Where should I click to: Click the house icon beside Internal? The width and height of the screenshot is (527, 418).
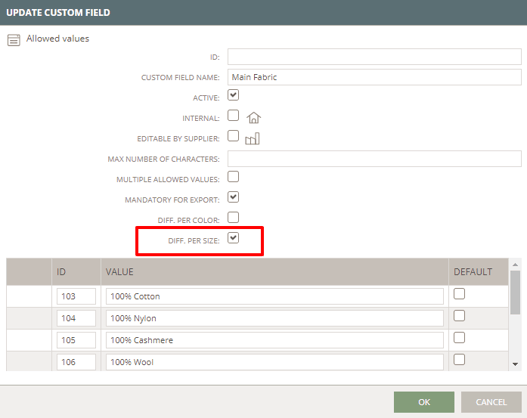point(254,118)
